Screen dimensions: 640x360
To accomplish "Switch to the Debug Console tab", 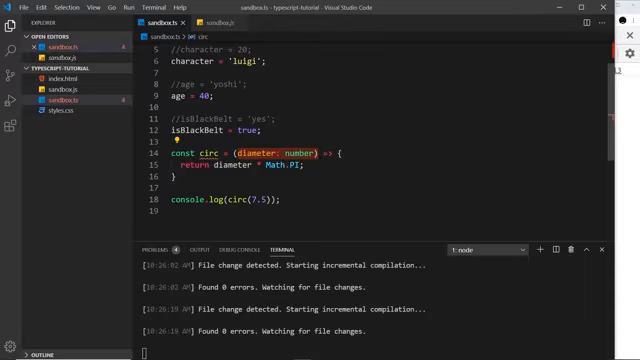I will pos(239,250).
